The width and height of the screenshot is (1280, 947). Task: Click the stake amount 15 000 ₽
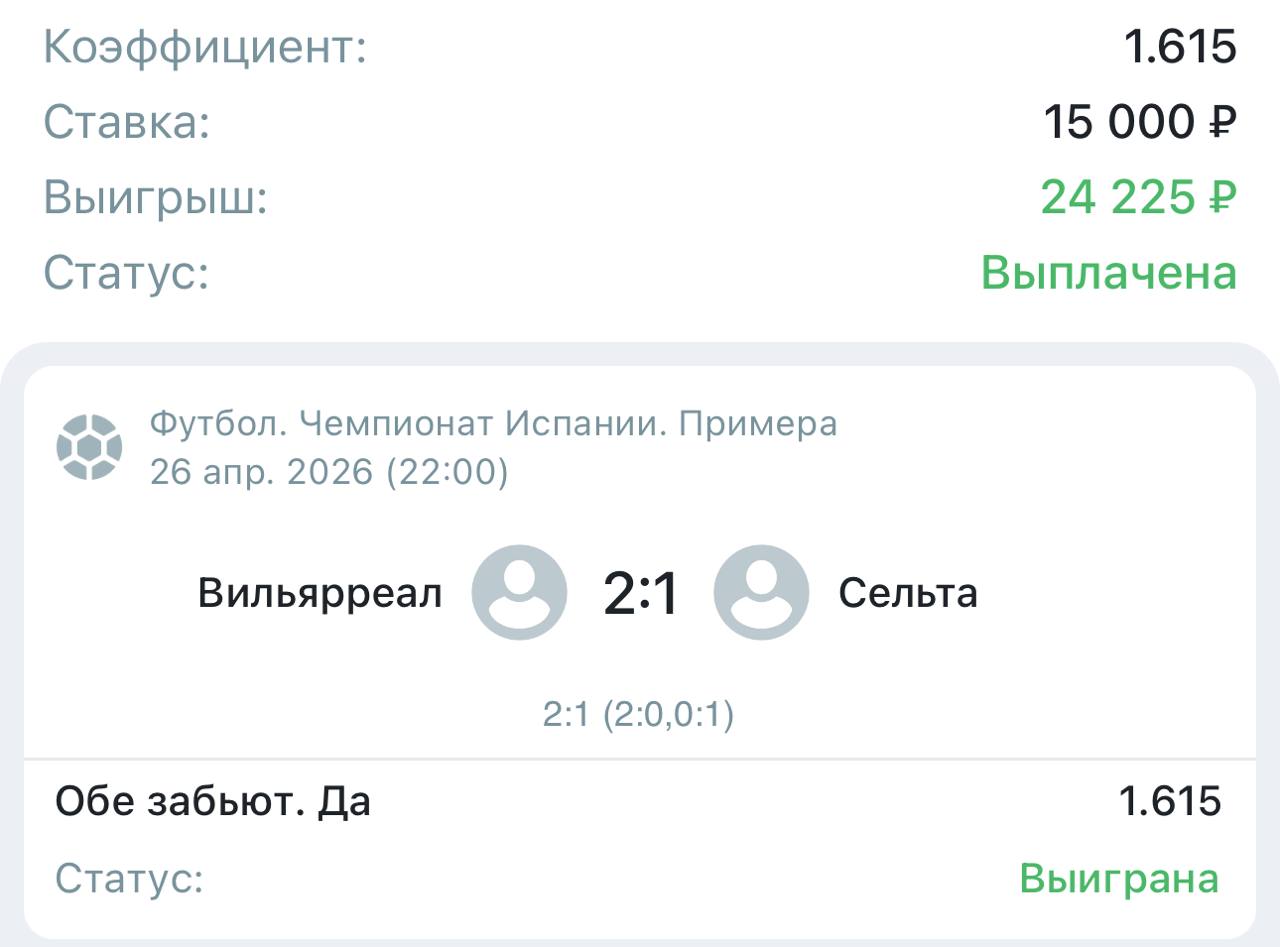1140,122
